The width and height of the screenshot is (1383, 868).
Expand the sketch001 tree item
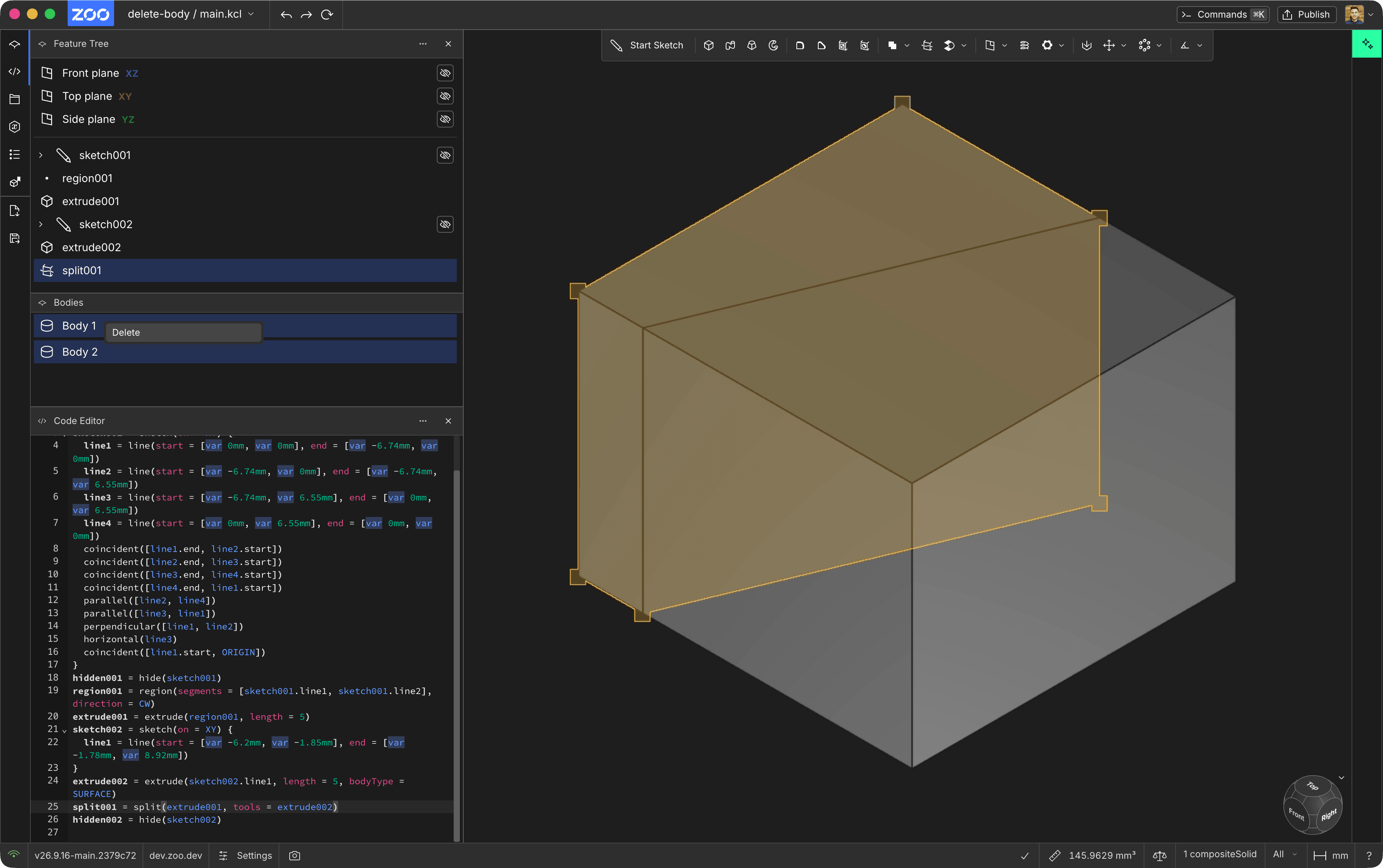[x=41, y=155]
